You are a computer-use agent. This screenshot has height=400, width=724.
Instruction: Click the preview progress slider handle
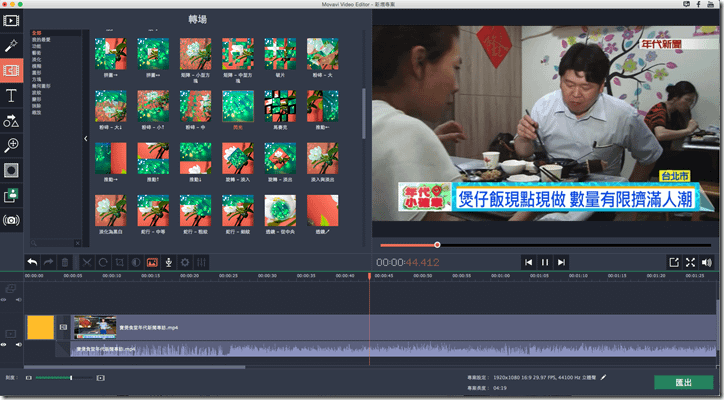tap(437, 245)
